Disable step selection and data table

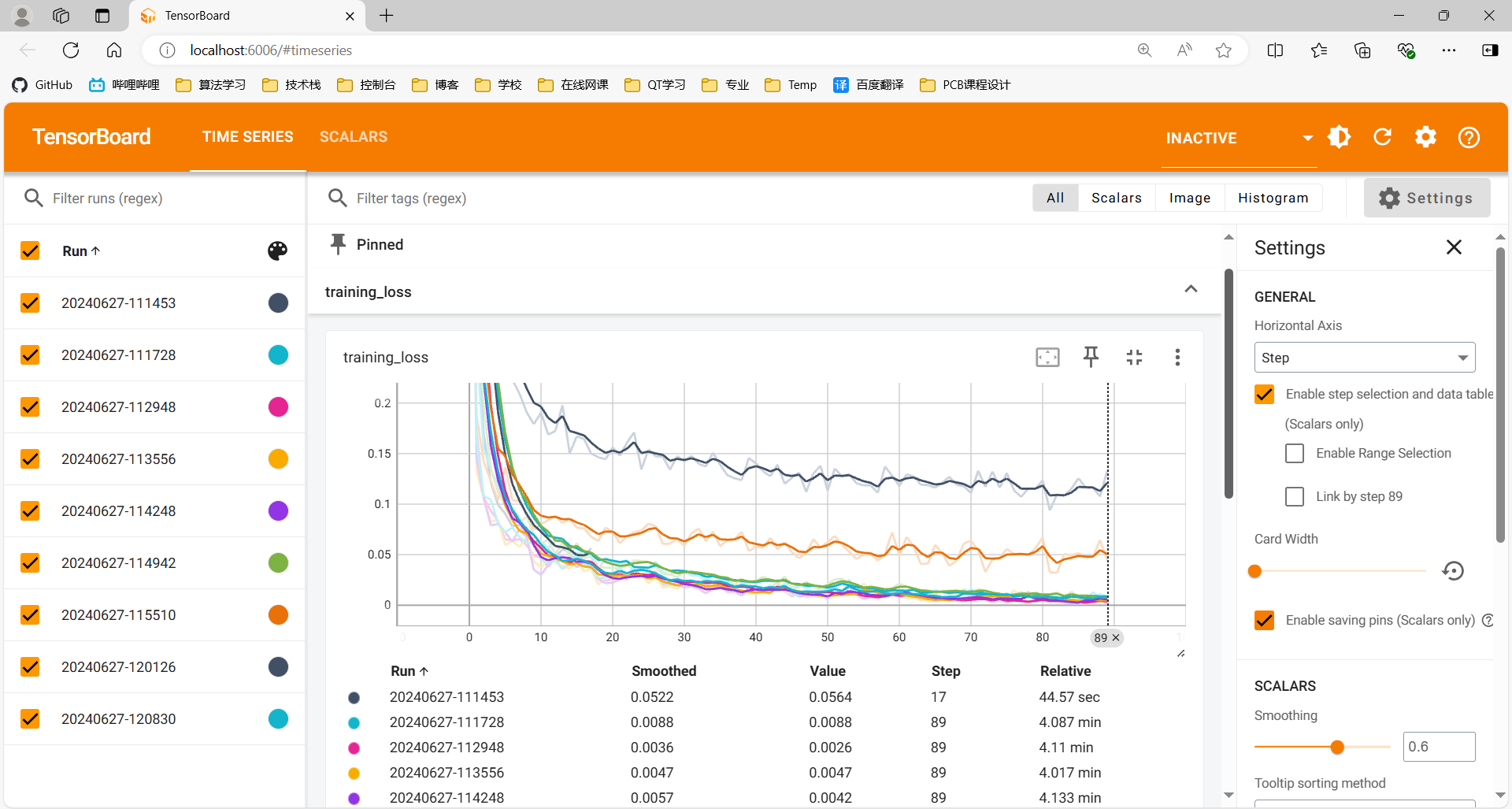pyautogui.click(x=1264, y=394)
